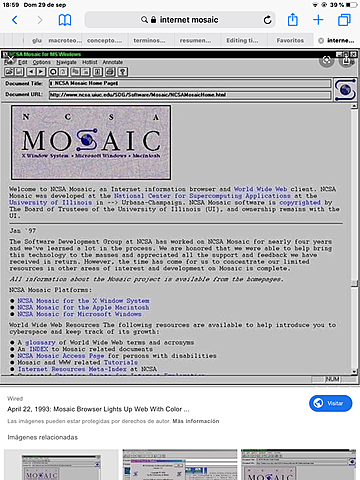Viewport: 360px width, 480px height.
Task: Click Mosaic open-document toolbar icon
Action: tap(9, 72)
